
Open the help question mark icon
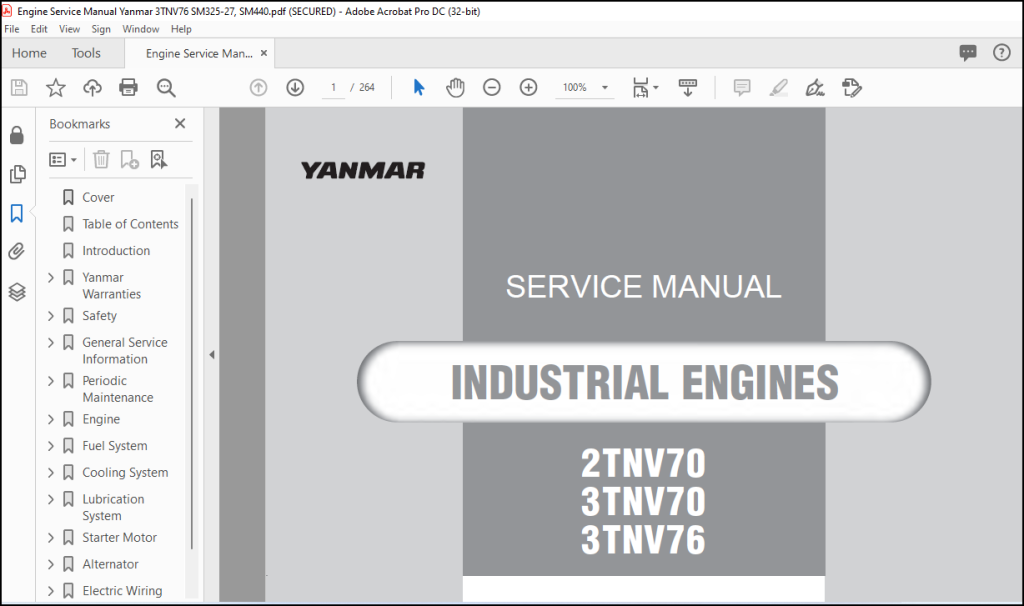click(1002, 53)
